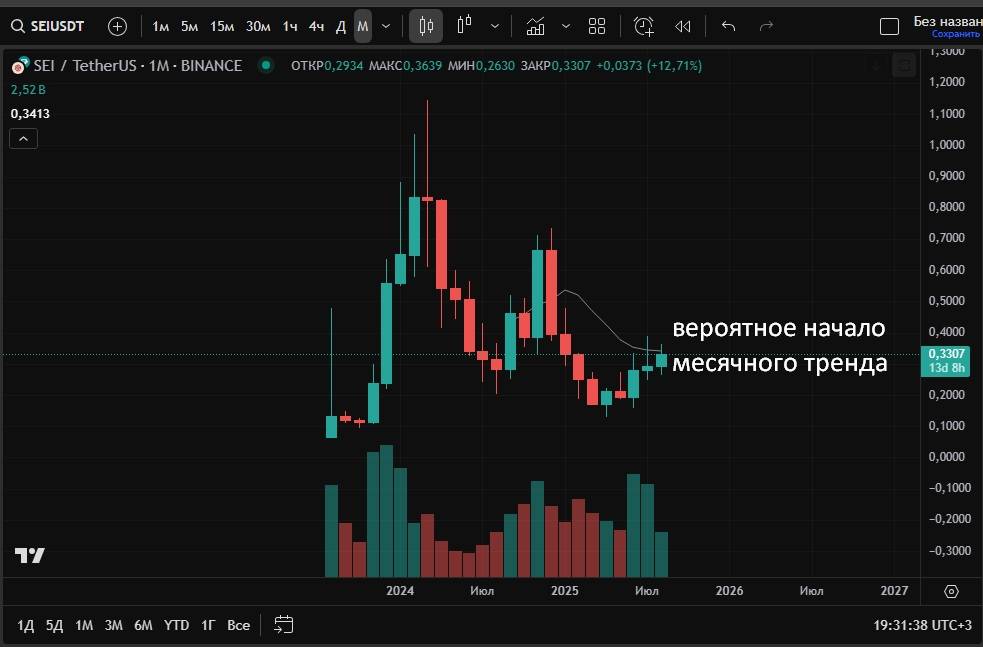The height and width of the screenshot is (647, 983).
Task: Toggle the green market status dot
Action: [x=265, y=66]
